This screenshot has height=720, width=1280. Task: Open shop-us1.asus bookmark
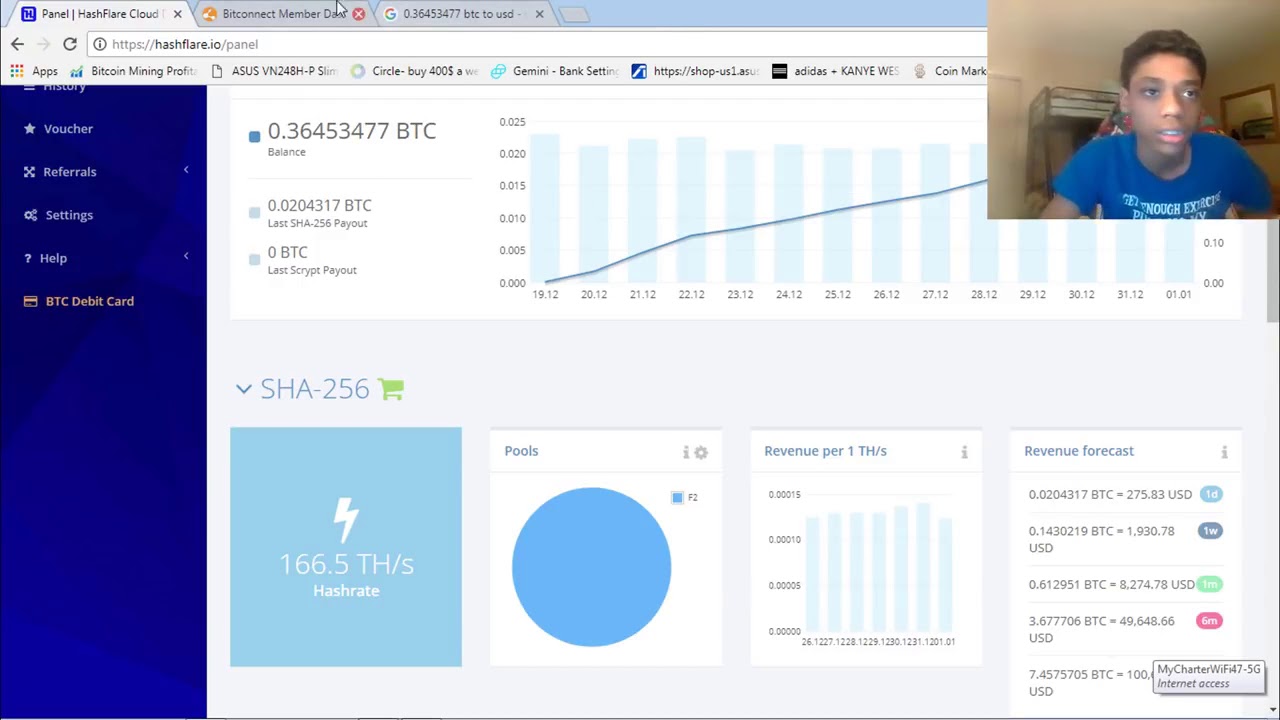click(x=696, y=71)
